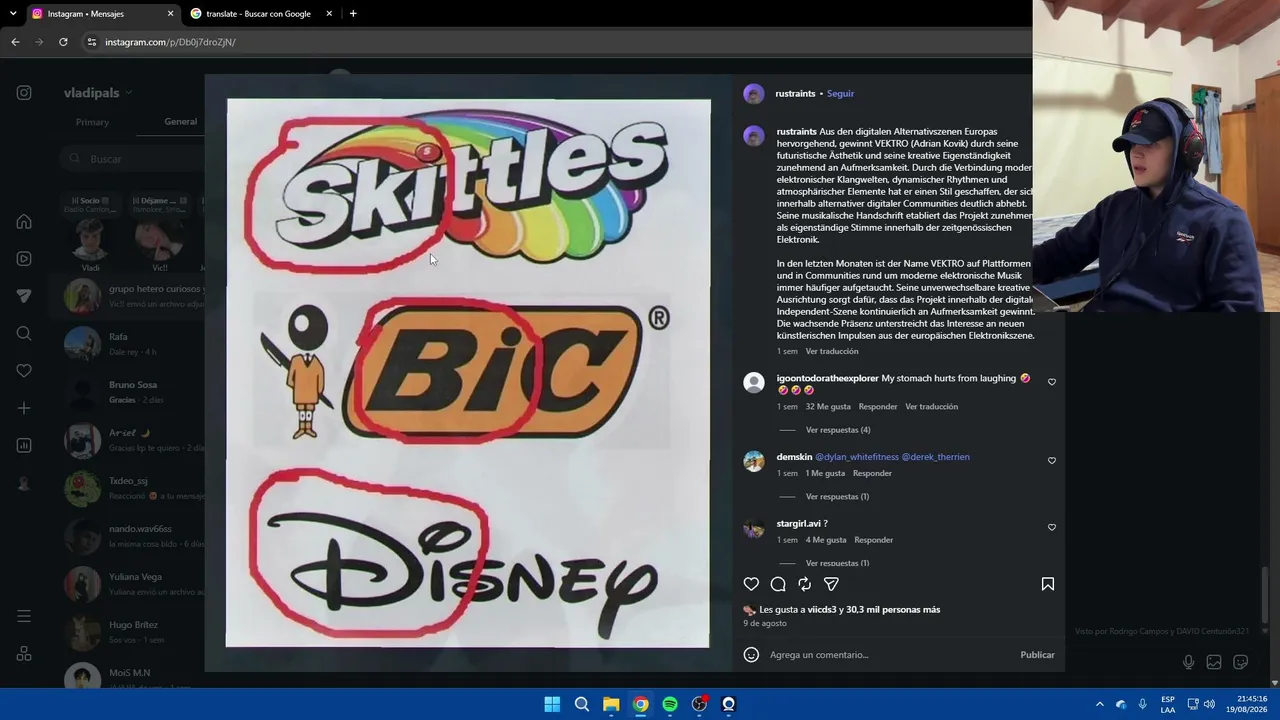Click the Create plus icon in sidebar
Screen dimensions: 1280x720
(24, 408)
